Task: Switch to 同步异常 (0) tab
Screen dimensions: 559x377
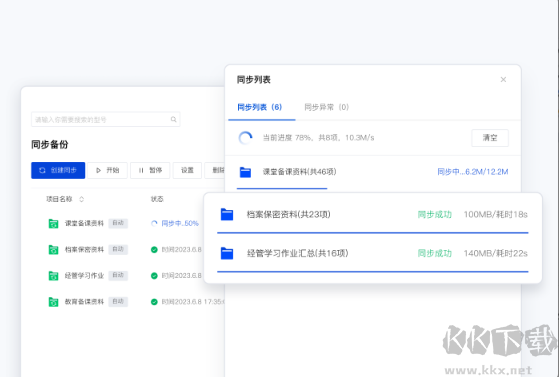Action: pos(327,107)
